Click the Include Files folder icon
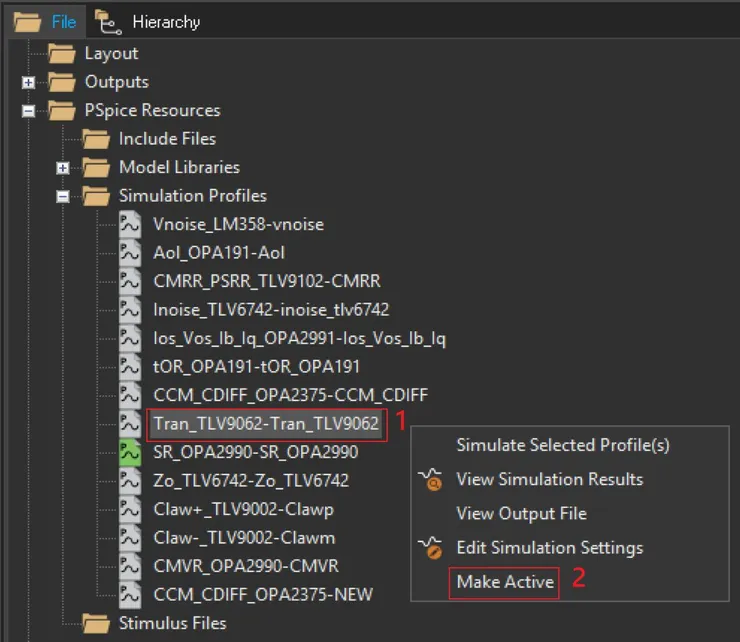The width and height of the screenshot is (740, 642). [96, 139]
